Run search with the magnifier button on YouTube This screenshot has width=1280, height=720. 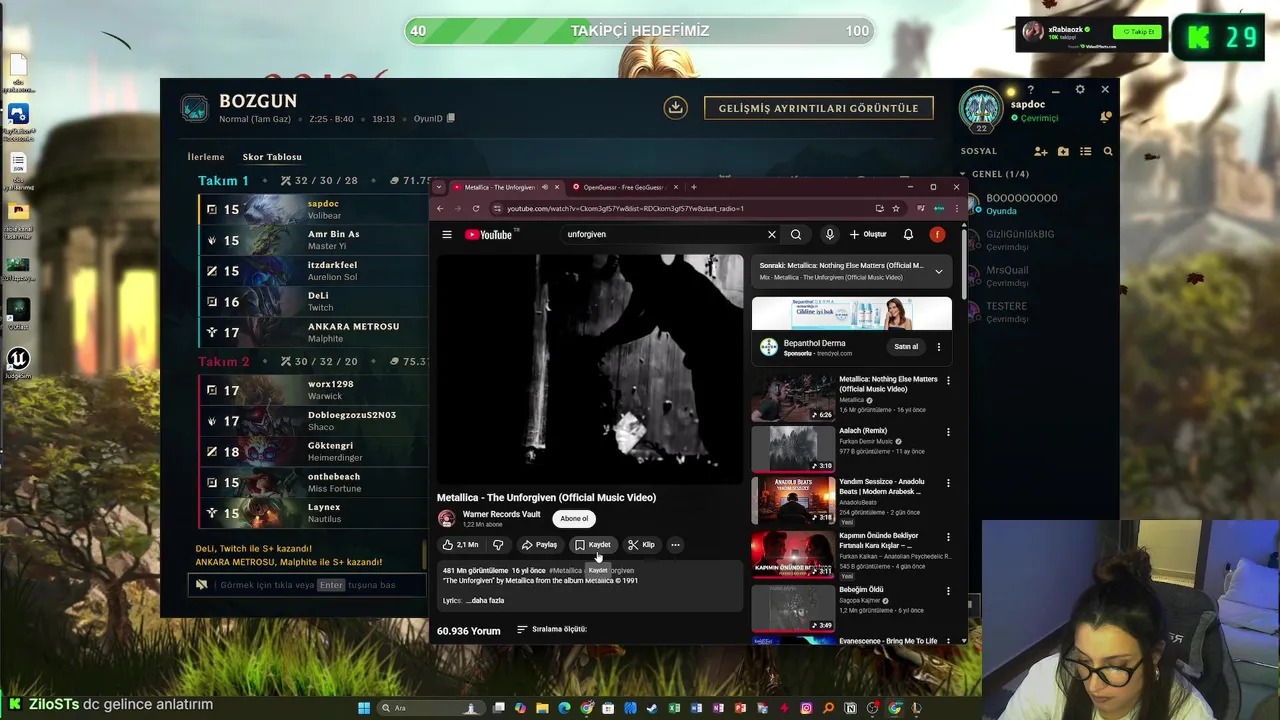[796, 234]
